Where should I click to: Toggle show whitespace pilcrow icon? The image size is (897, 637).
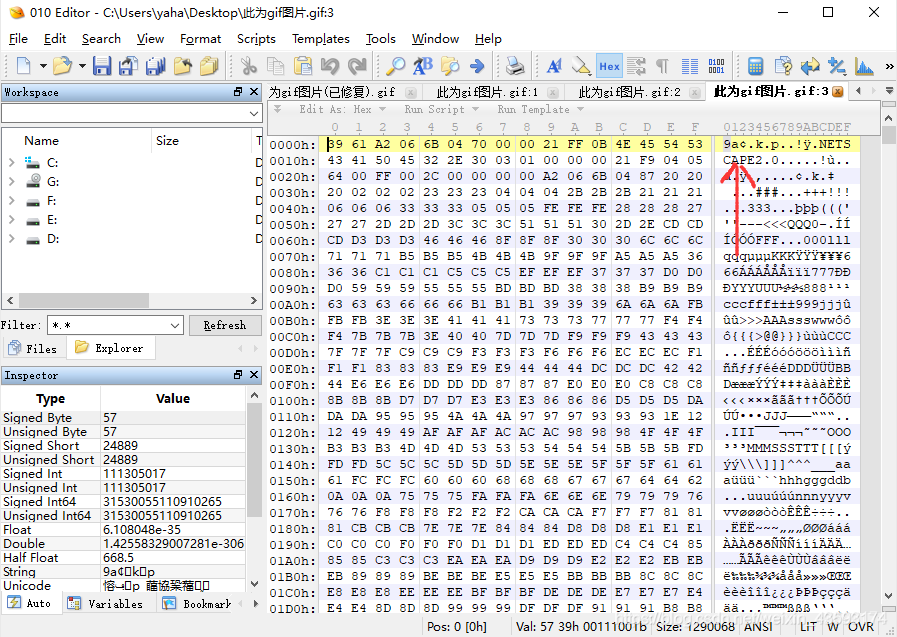[662, 66]
